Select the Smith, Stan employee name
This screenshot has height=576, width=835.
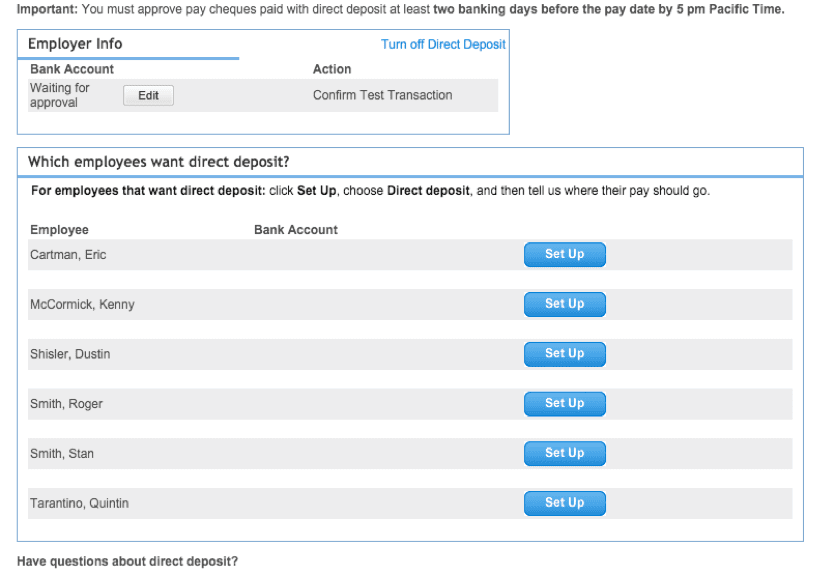(x=62, y=454)
